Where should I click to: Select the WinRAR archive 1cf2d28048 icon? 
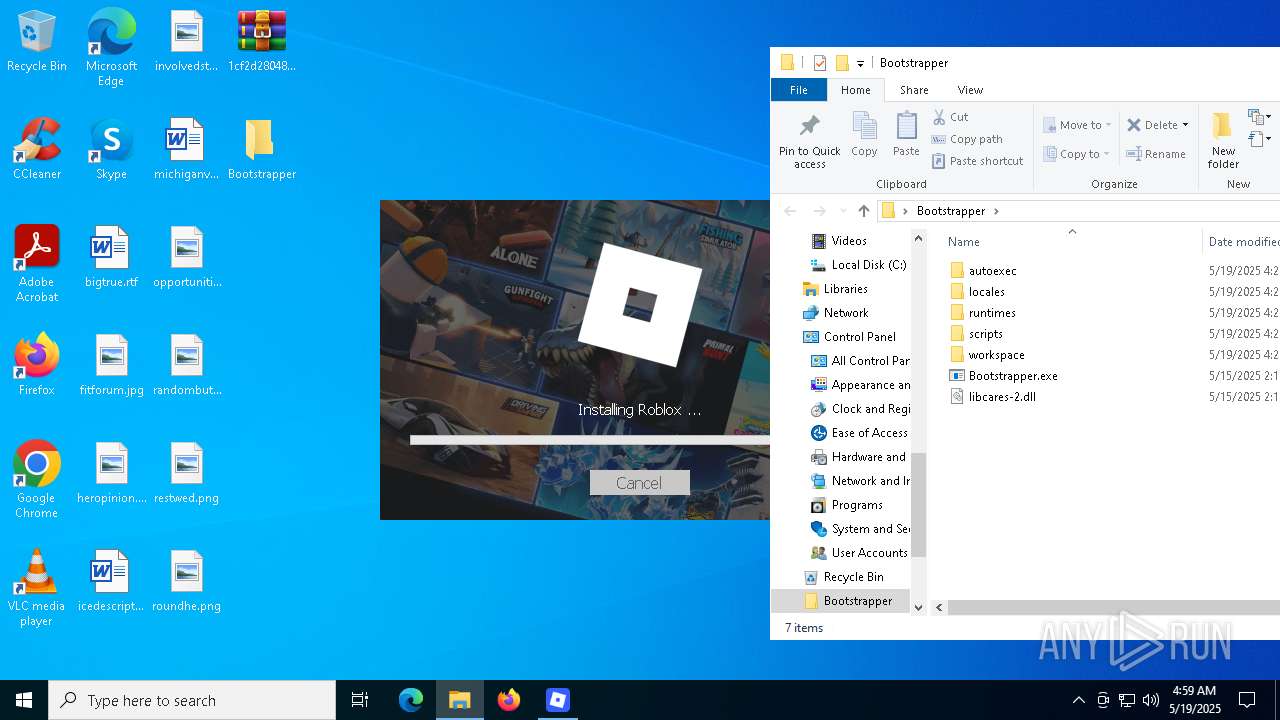coord(261,42)
